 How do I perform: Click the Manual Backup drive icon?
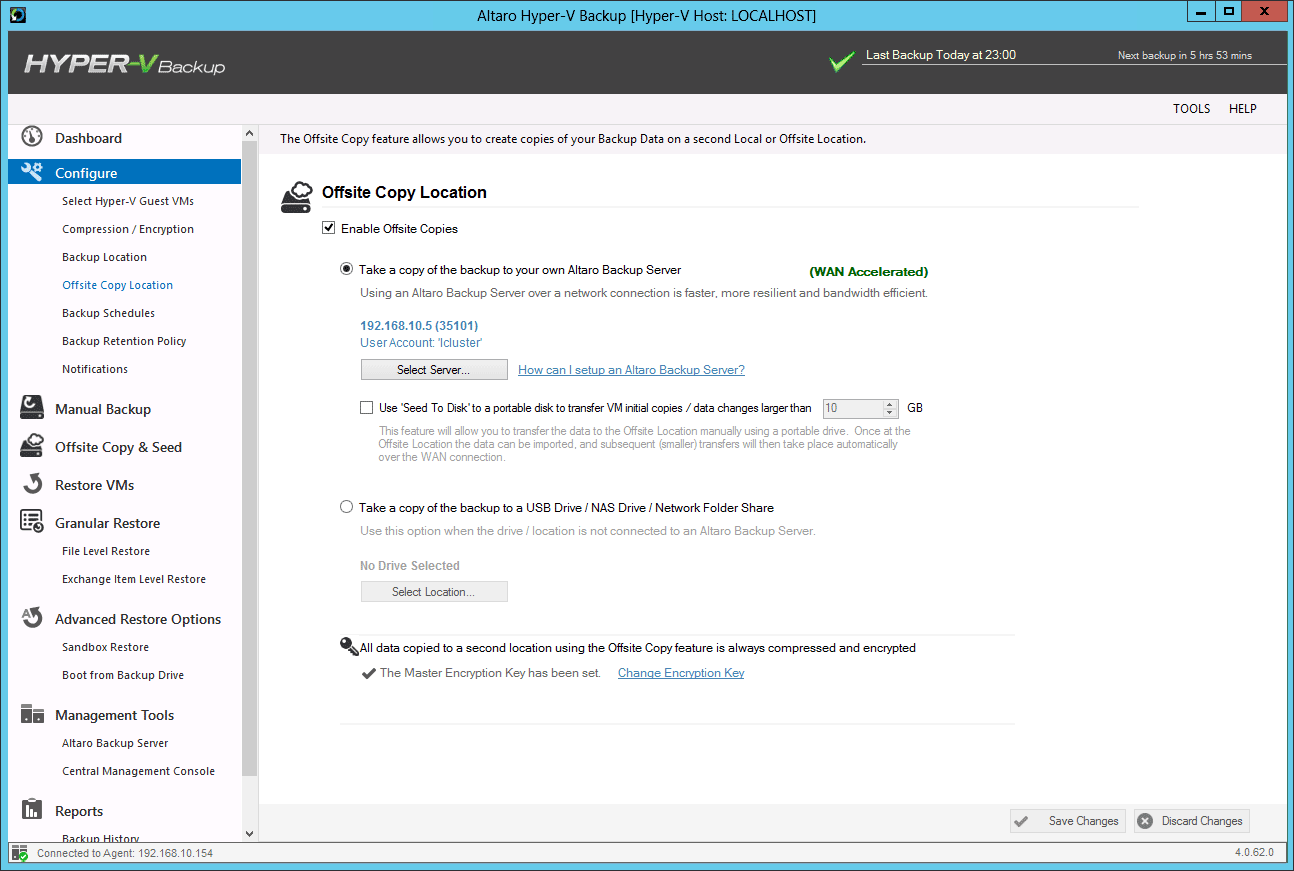pos(32,408)
